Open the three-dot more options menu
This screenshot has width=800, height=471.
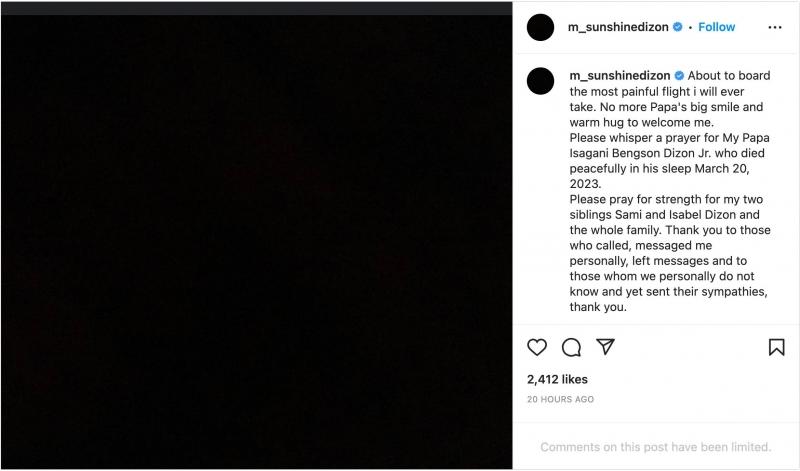tap(775, 27)
